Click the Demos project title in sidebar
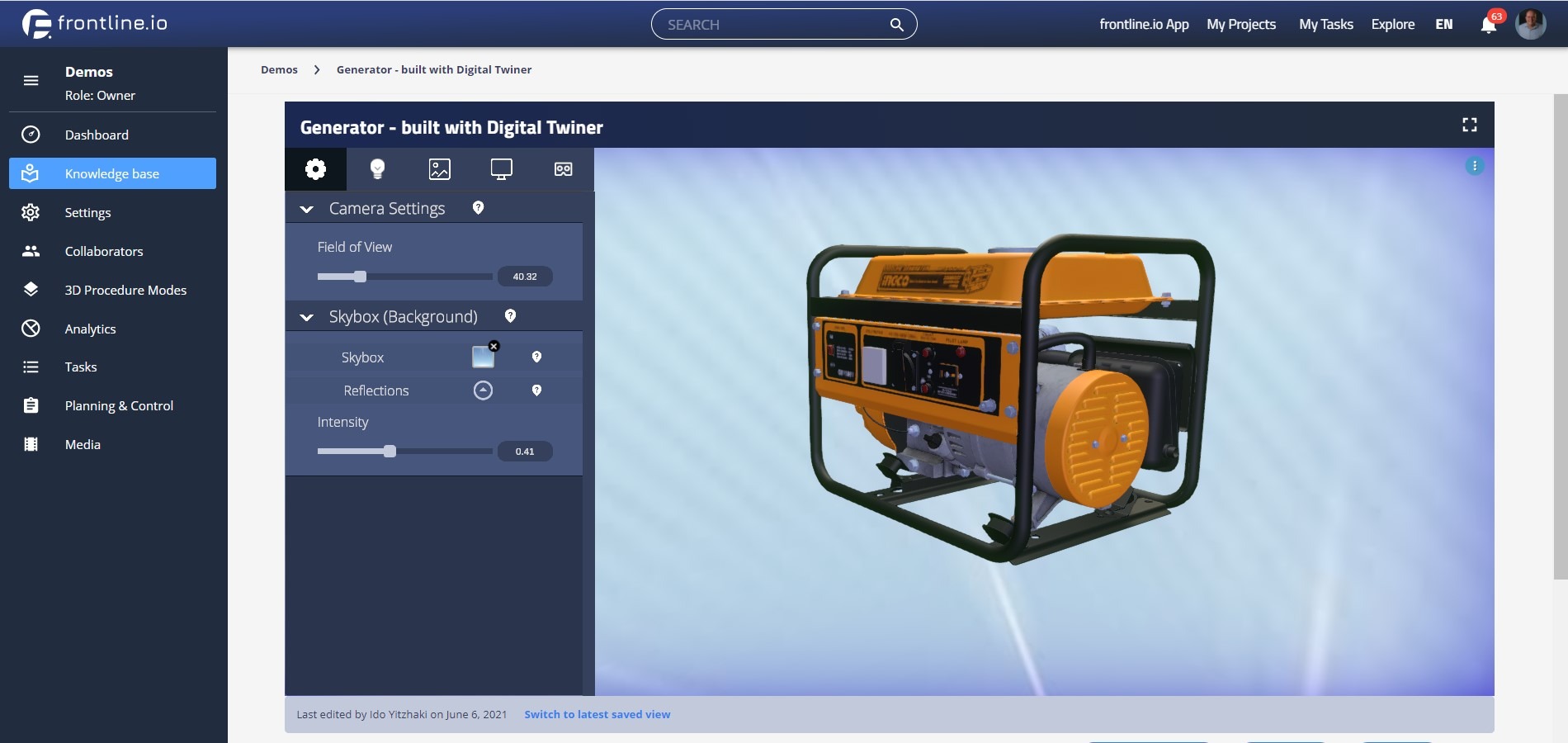This screenshot has width=1568, height=743. [x=89, y=72]
